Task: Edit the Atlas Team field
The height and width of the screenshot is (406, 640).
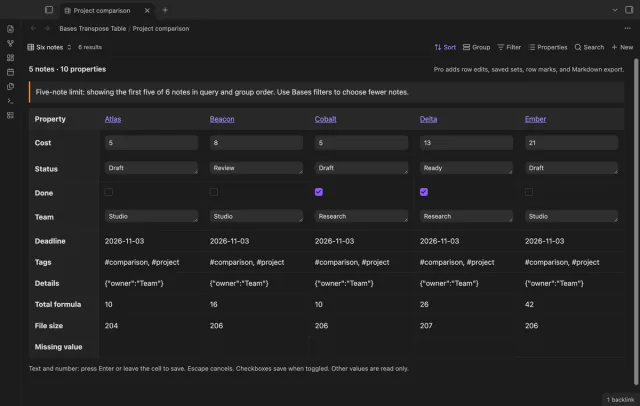Action: (x=151, y=216)
